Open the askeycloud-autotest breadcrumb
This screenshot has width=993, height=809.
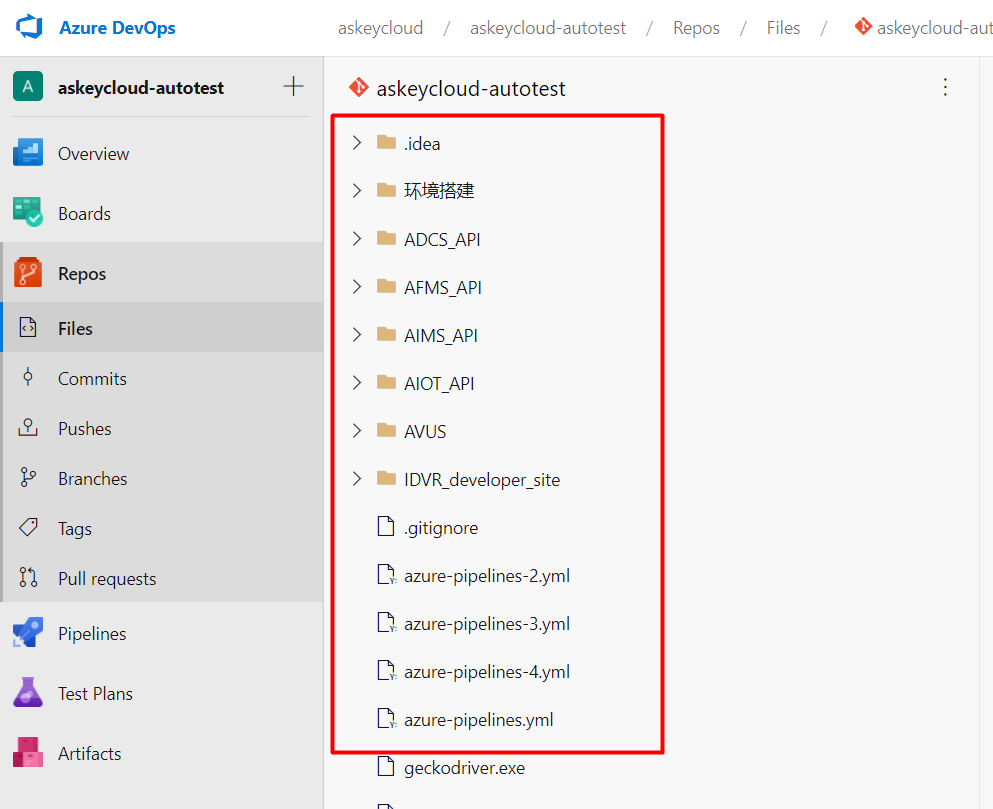tap(548, 28)
